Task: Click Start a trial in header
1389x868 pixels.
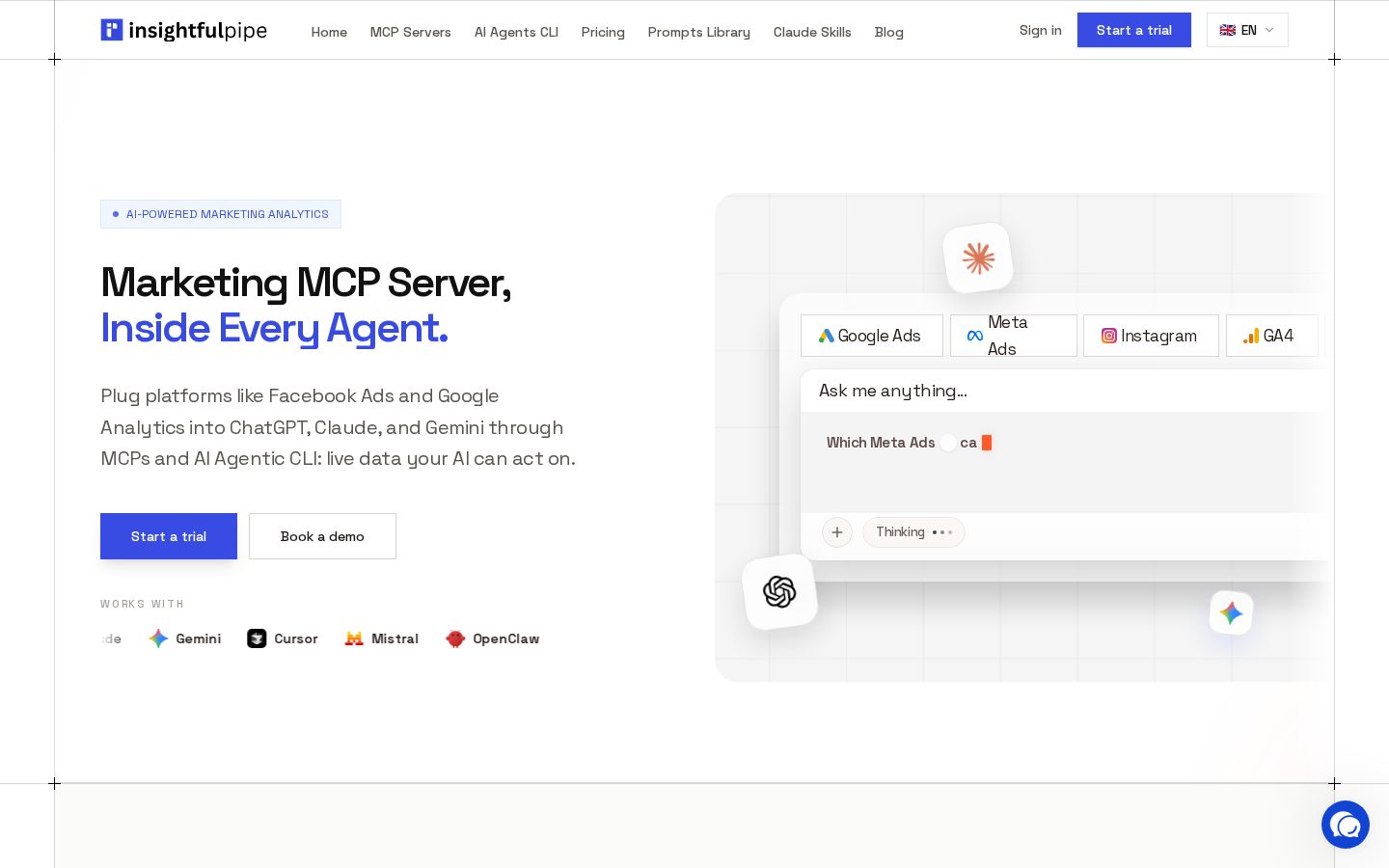Action: point(1134,30)
